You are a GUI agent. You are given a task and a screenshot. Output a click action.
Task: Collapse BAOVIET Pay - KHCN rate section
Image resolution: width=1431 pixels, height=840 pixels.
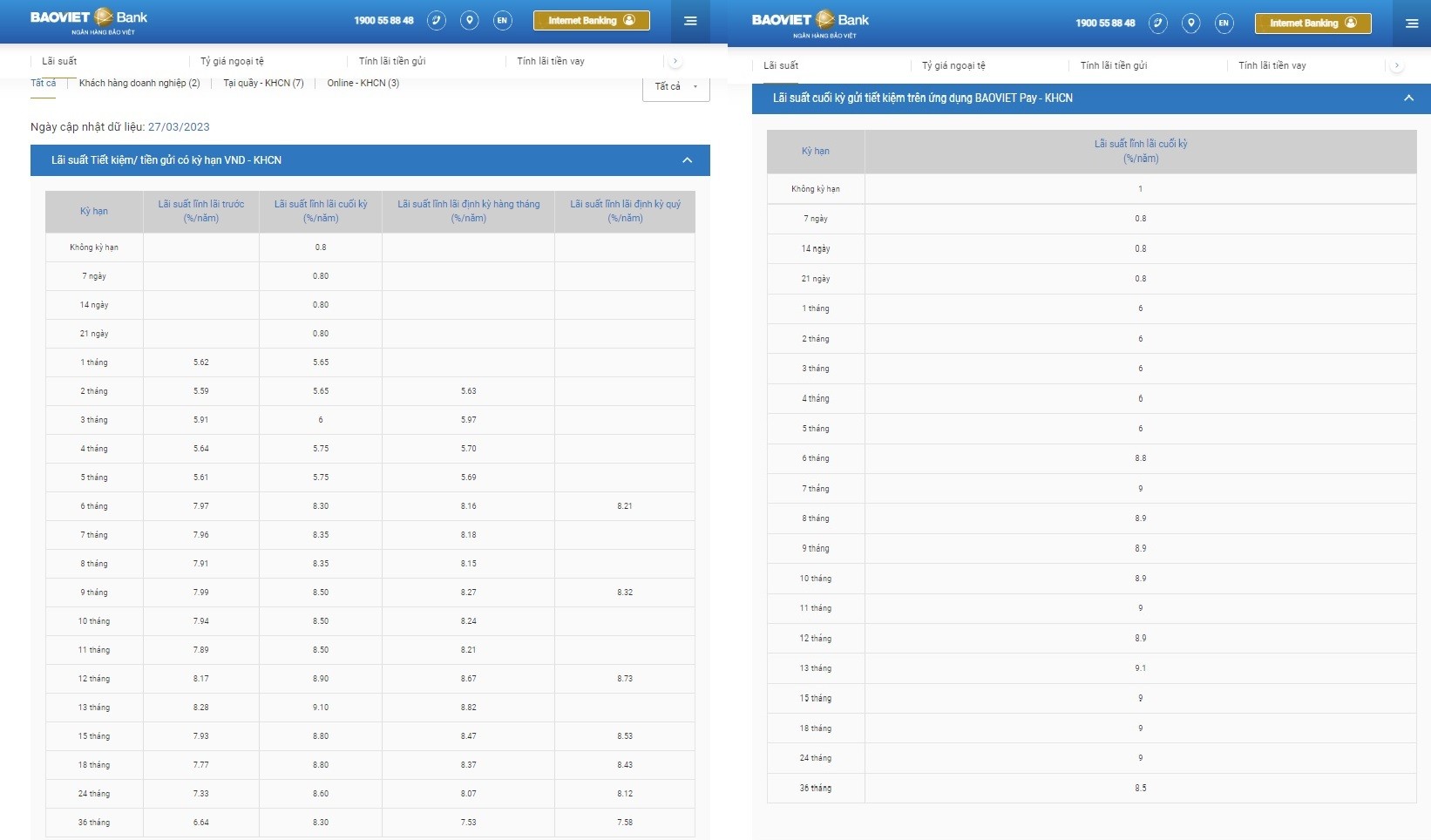click(1091, 98)
